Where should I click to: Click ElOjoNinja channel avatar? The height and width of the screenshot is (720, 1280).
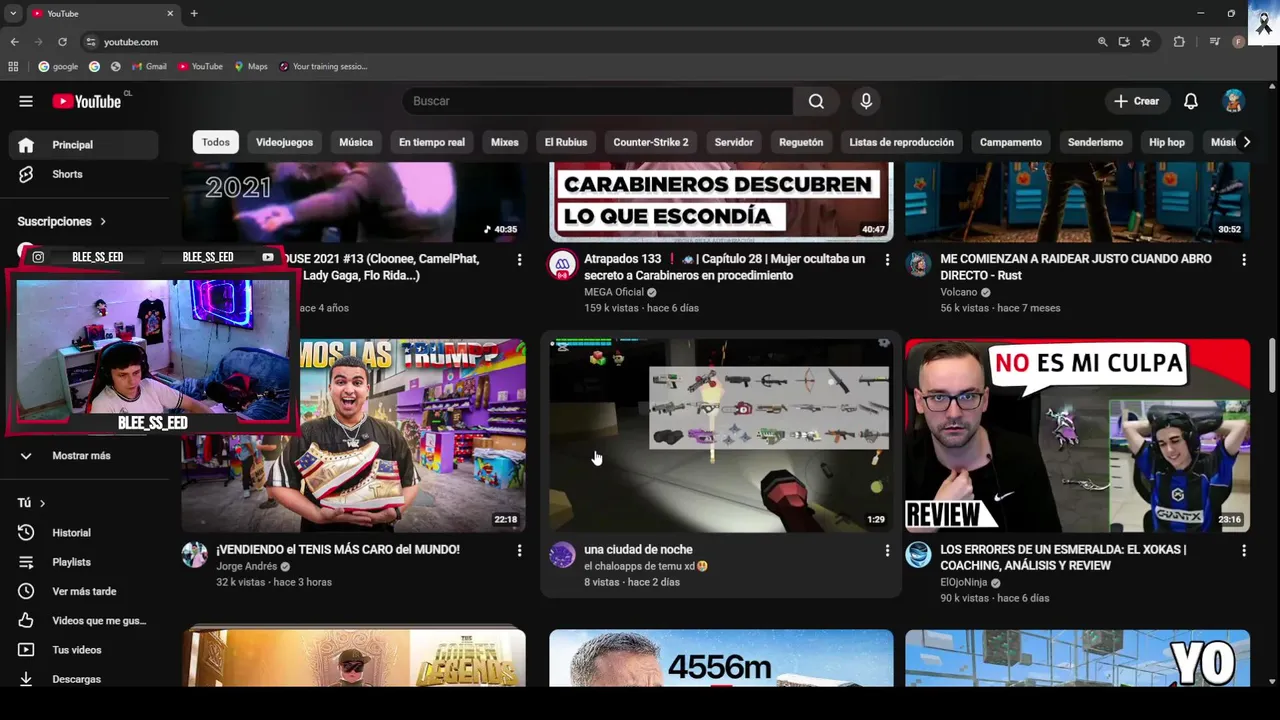918,555
